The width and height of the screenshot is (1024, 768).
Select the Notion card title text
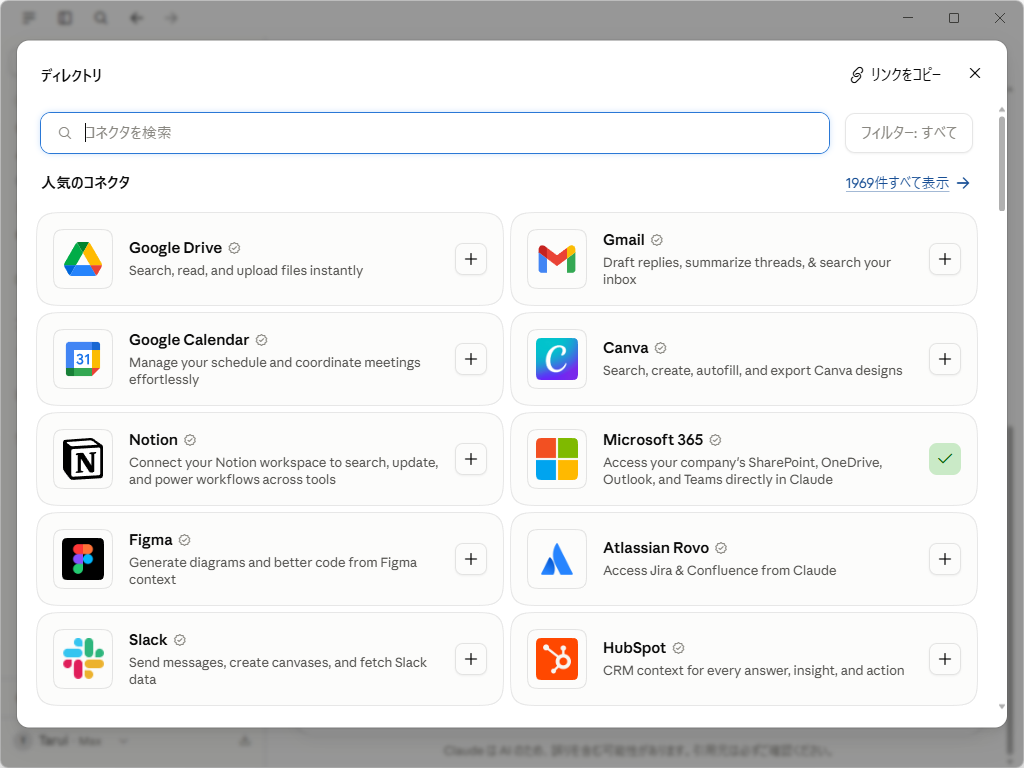pos(153,440)
